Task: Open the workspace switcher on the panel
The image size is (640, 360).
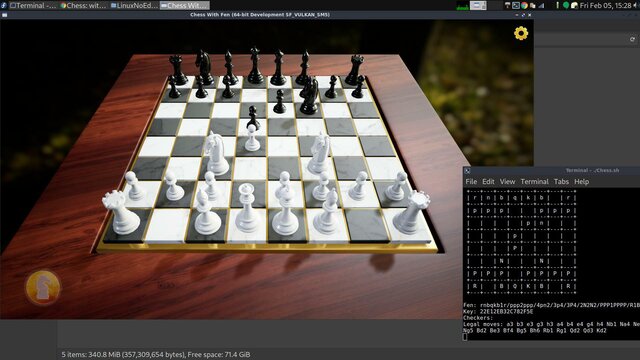Action: coord(478,5)
